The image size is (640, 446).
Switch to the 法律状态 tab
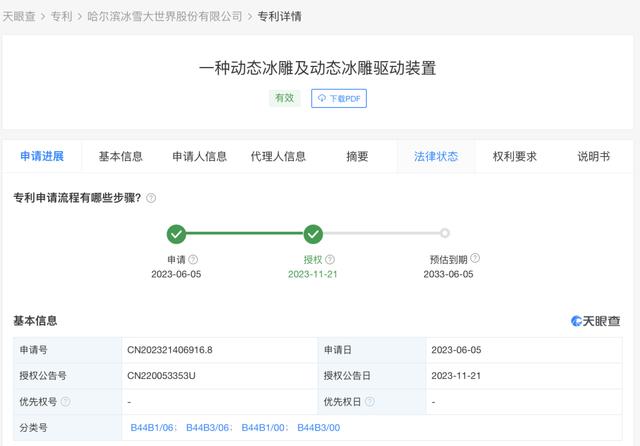[436, 156]
